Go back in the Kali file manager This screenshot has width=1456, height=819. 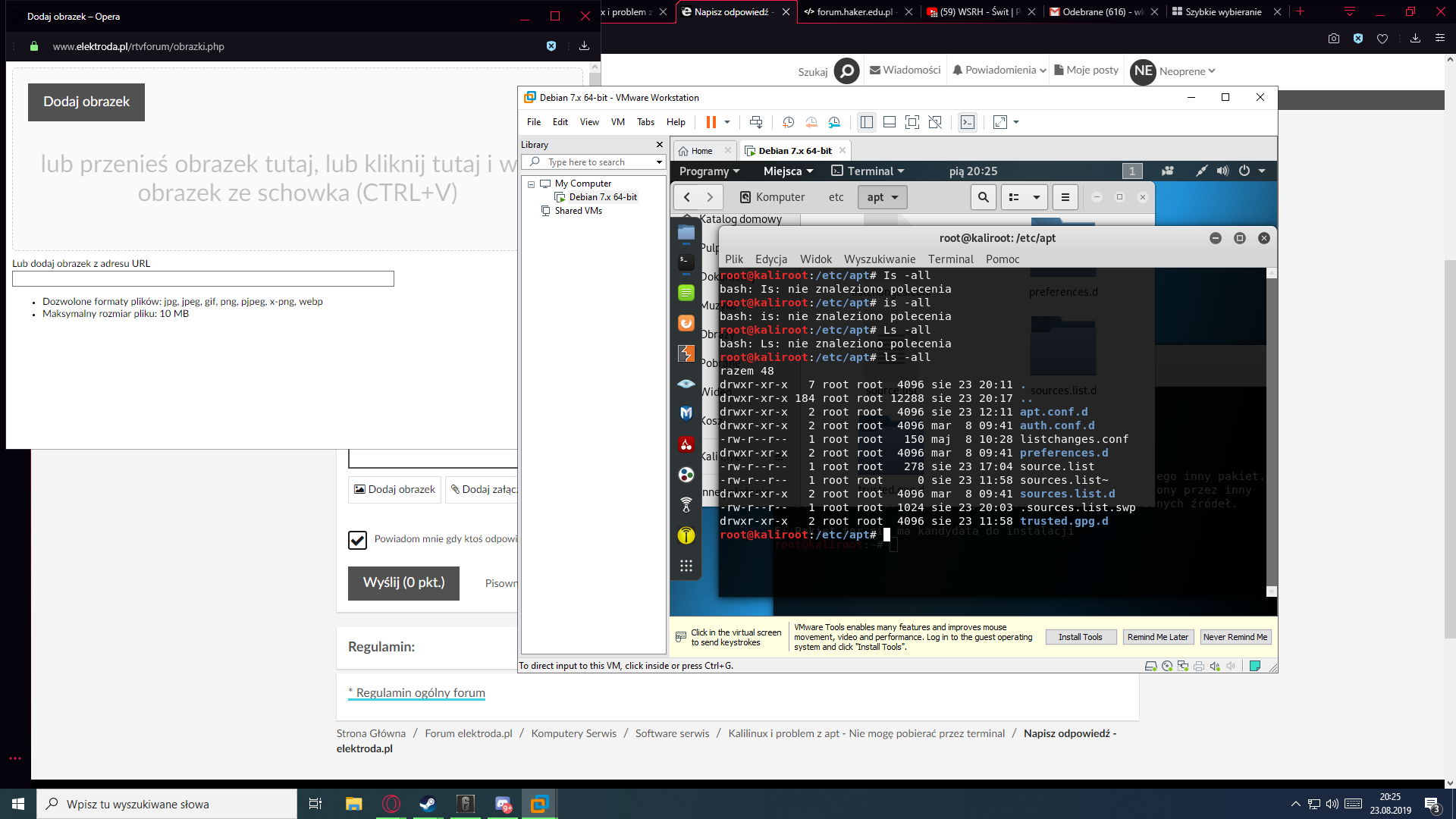(687, 197)
